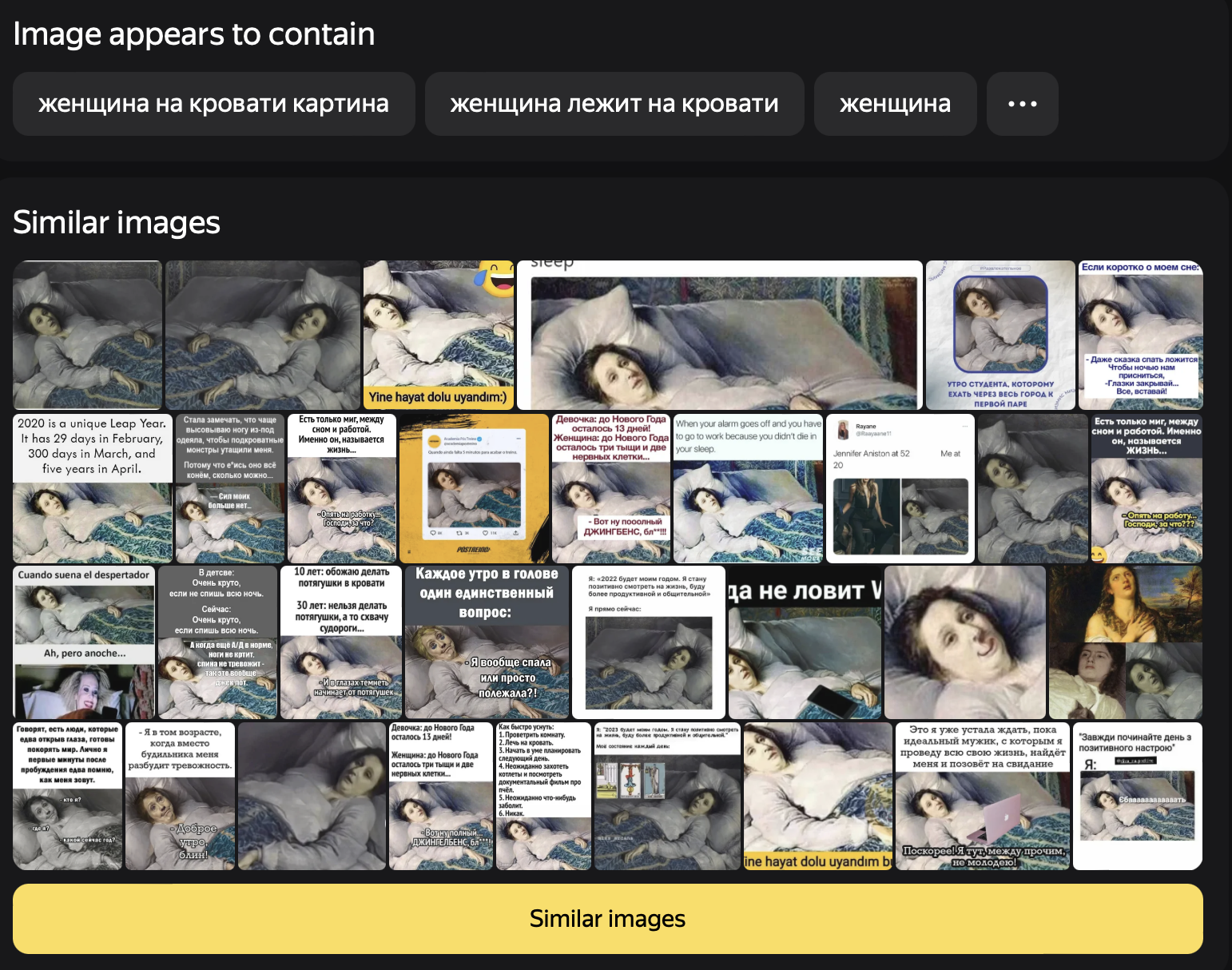Open thumbnail 'Если коротко о моем сне'
Image resolution: width=1232 pixels, height=970 pixels.
(x=1141, y=336)
